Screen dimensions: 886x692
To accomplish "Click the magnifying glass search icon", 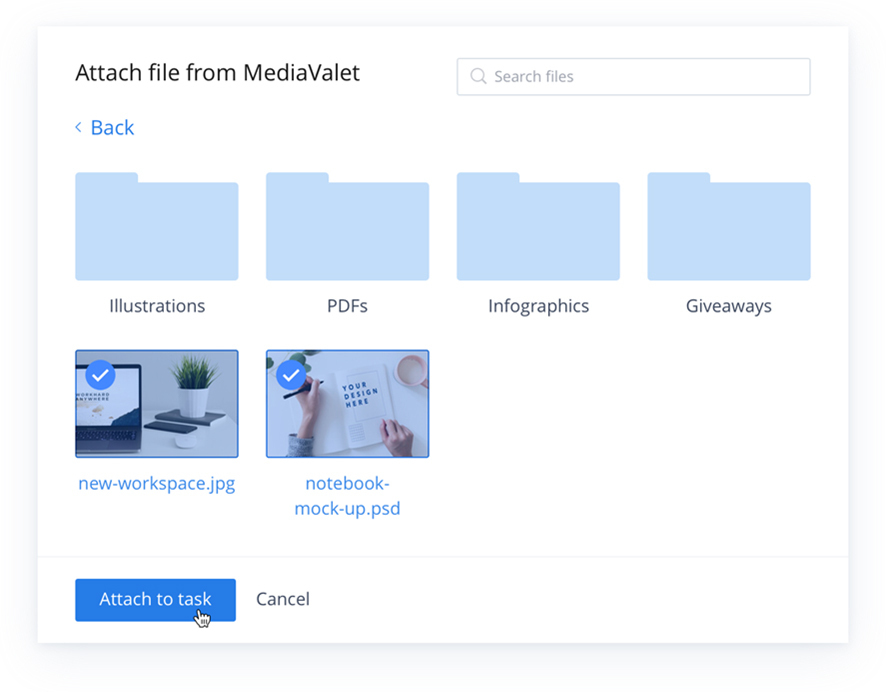I will click(478, 76).
